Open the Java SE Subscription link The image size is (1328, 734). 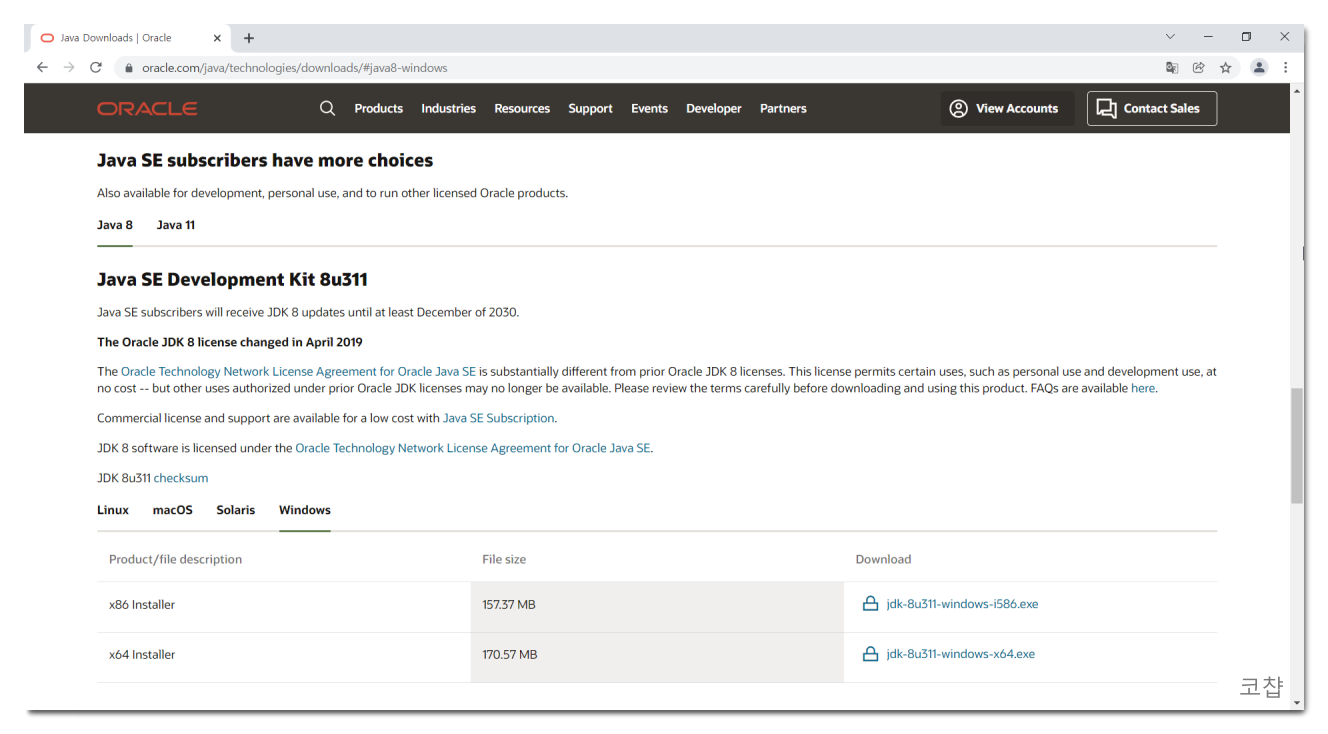pyautogui.click(x=498, y=418)
